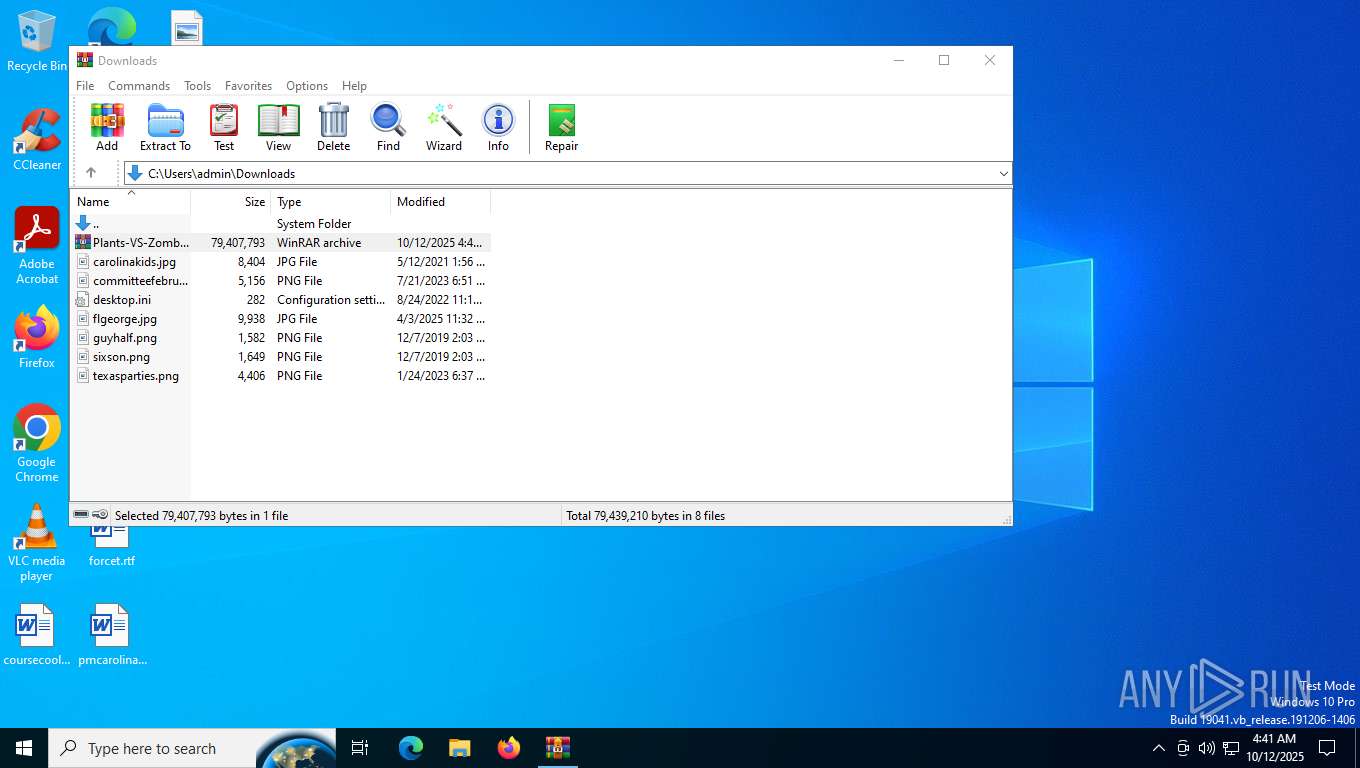Screen dimensions: 1360x768
Task: Select texasparties.png in file list
Action: [x=136, y=376]
